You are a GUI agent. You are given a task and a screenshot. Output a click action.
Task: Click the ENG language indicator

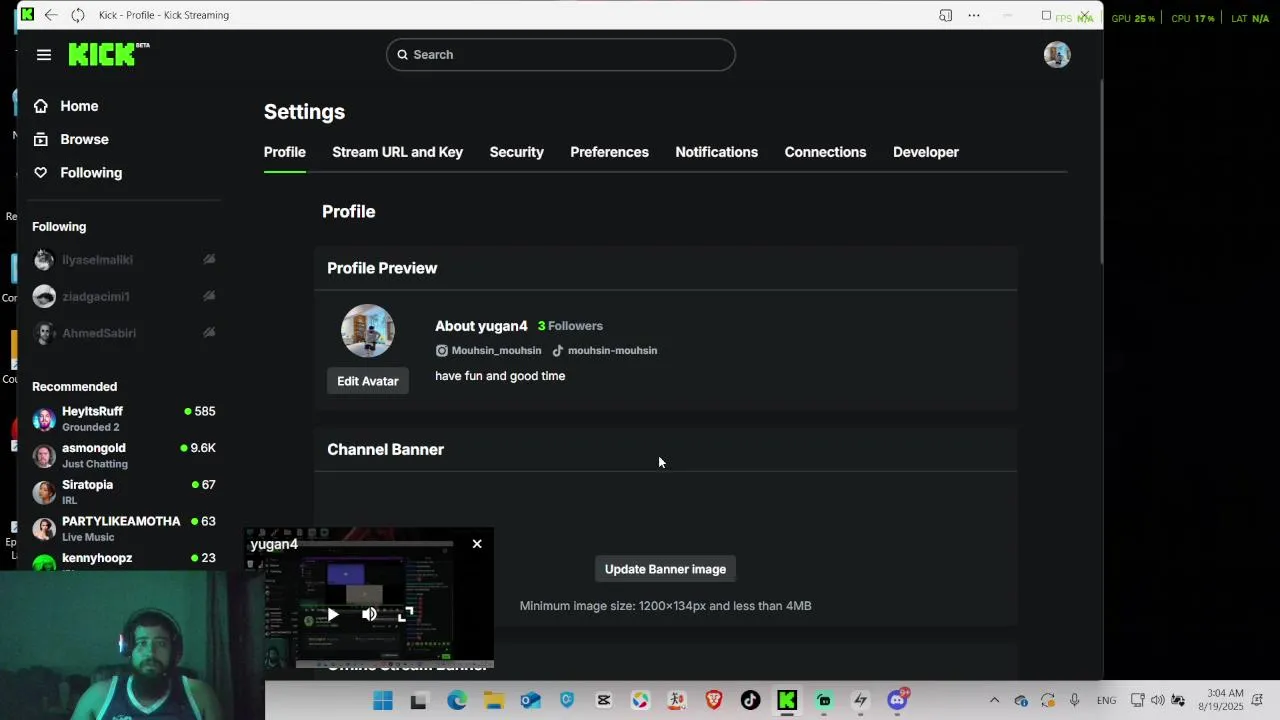pyautogui.click(x=1106, y=701)
